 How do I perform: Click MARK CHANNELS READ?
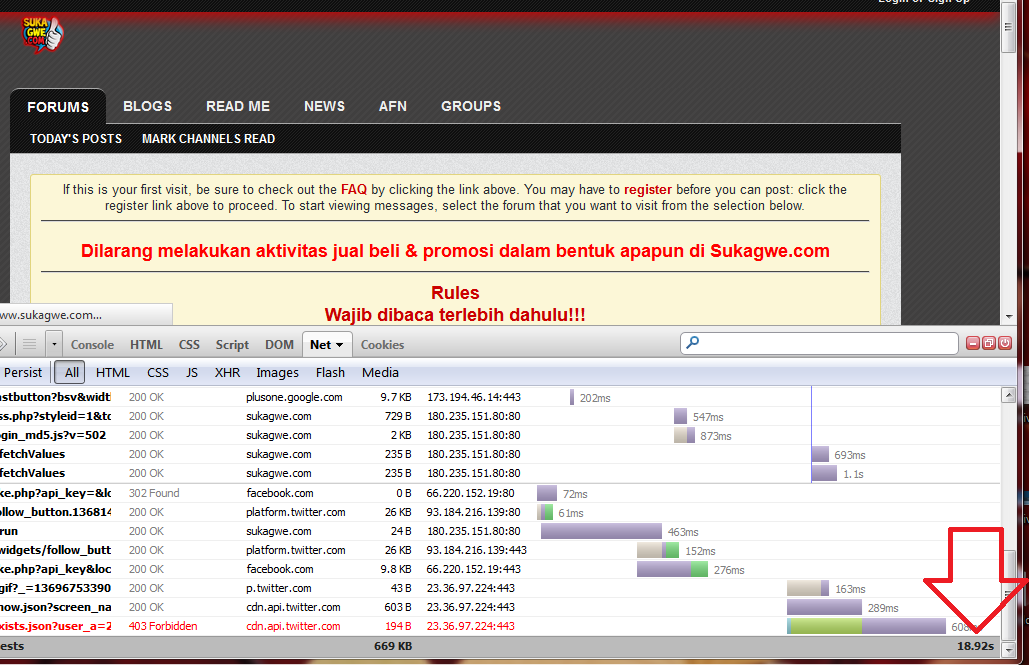(x=208, y=139)
